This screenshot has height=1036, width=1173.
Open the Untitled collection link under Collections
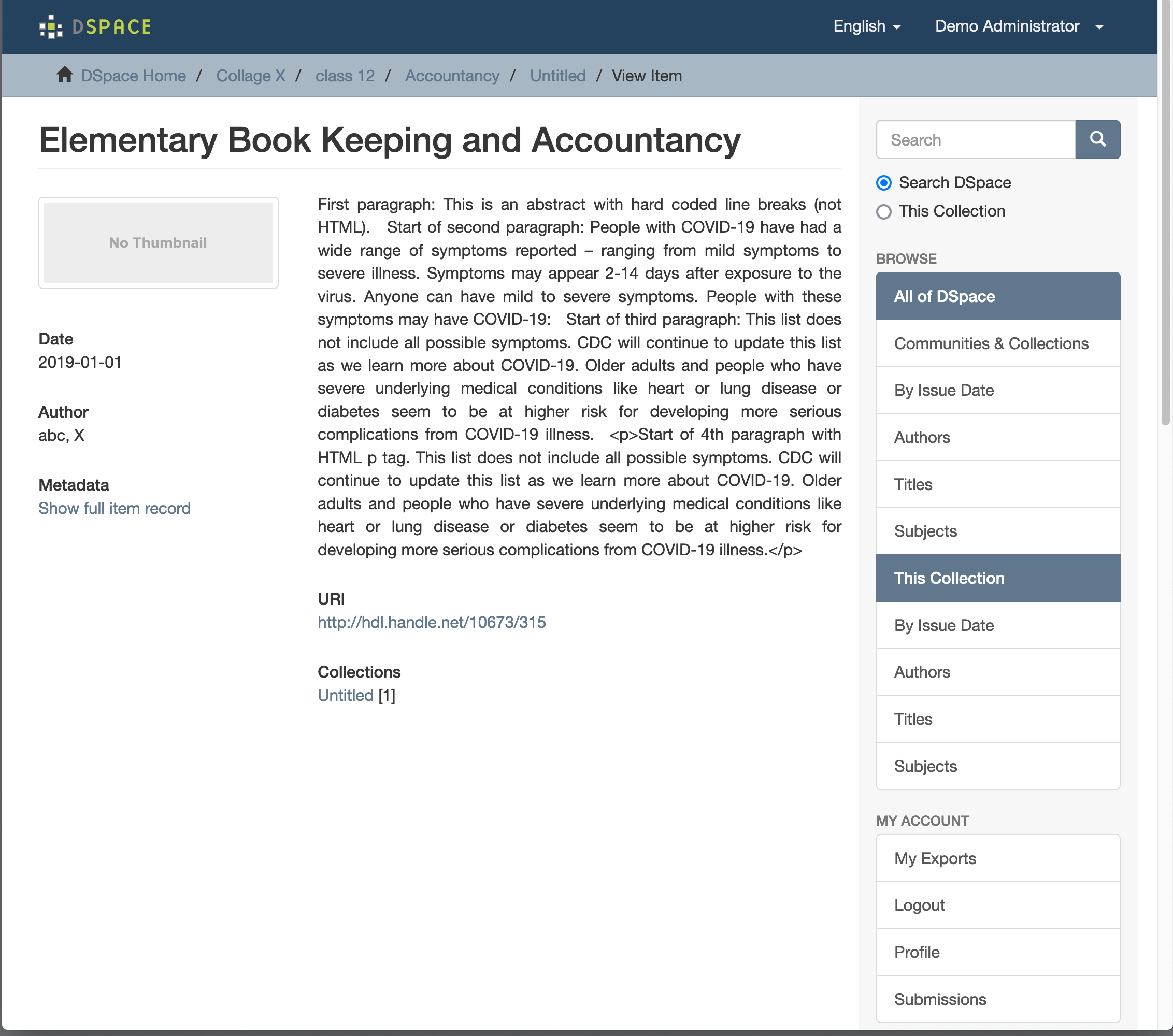345,695
